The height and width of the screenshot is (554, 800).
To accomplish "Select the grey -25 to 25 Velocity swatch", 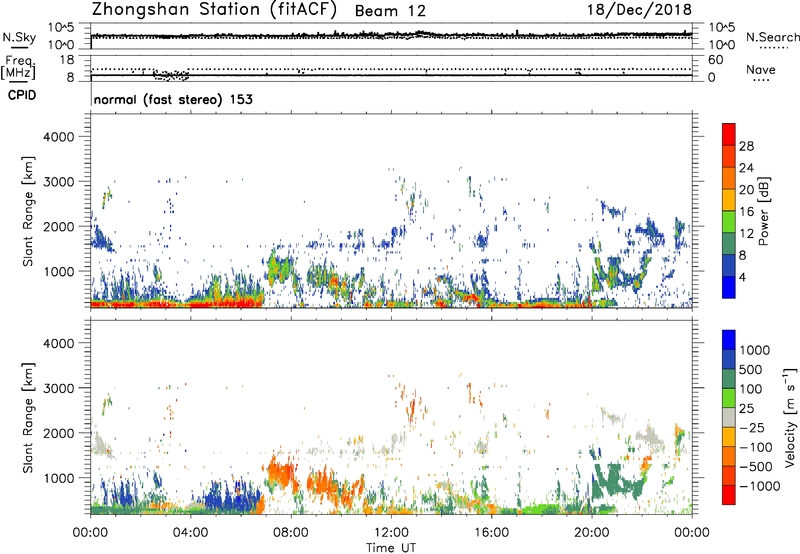I will point(729,417).
